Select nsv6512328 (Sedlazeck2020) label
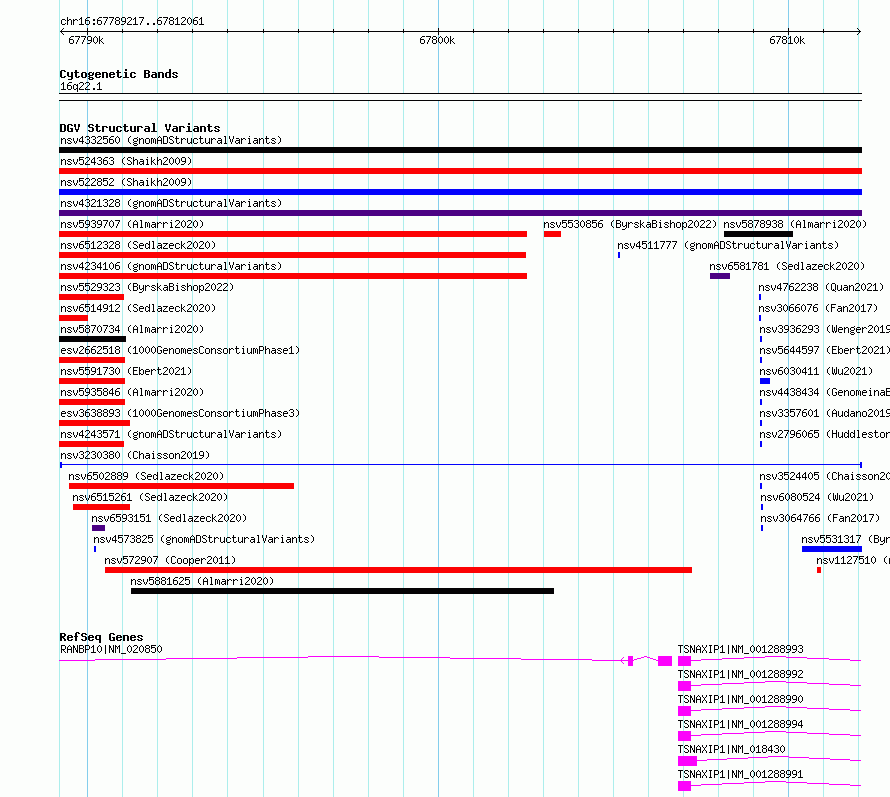Viewport: 890px width, 797px height. (x=138, y=245)
